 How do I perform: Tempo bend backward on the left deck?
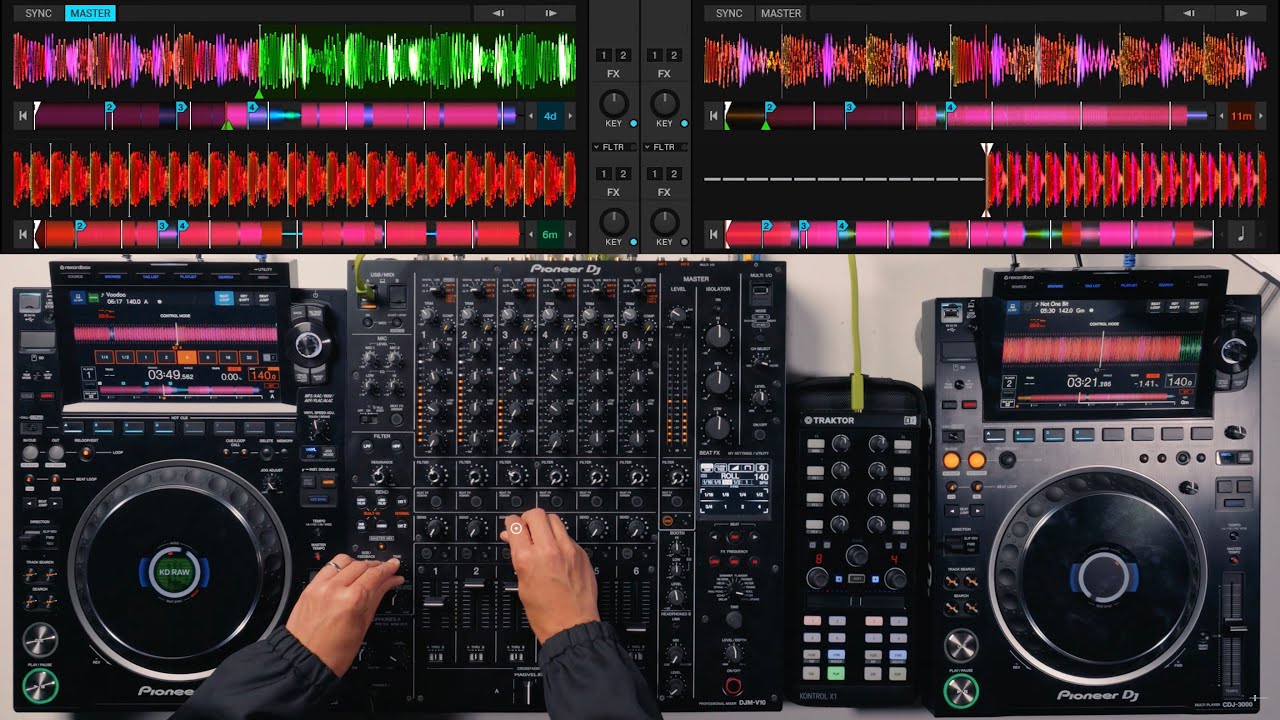coord(499,13)
